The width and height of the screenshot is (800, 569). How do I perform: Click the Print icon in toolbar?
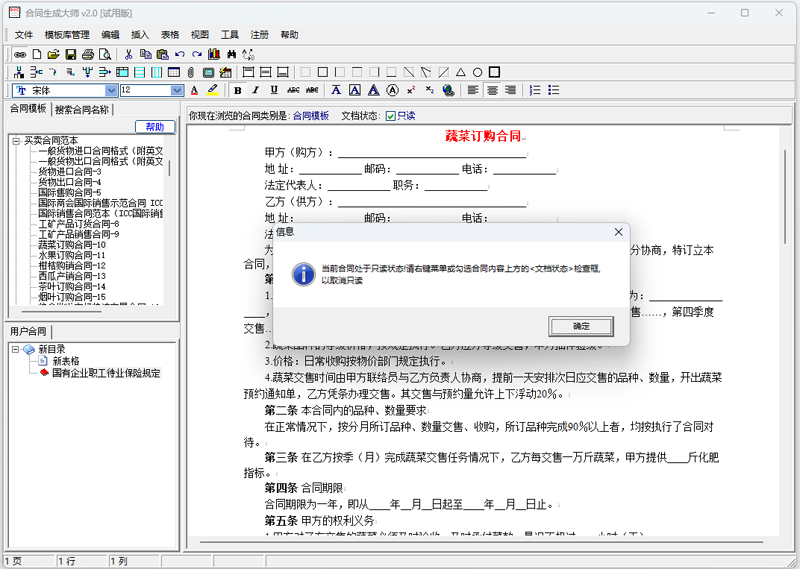coord(88,54)
